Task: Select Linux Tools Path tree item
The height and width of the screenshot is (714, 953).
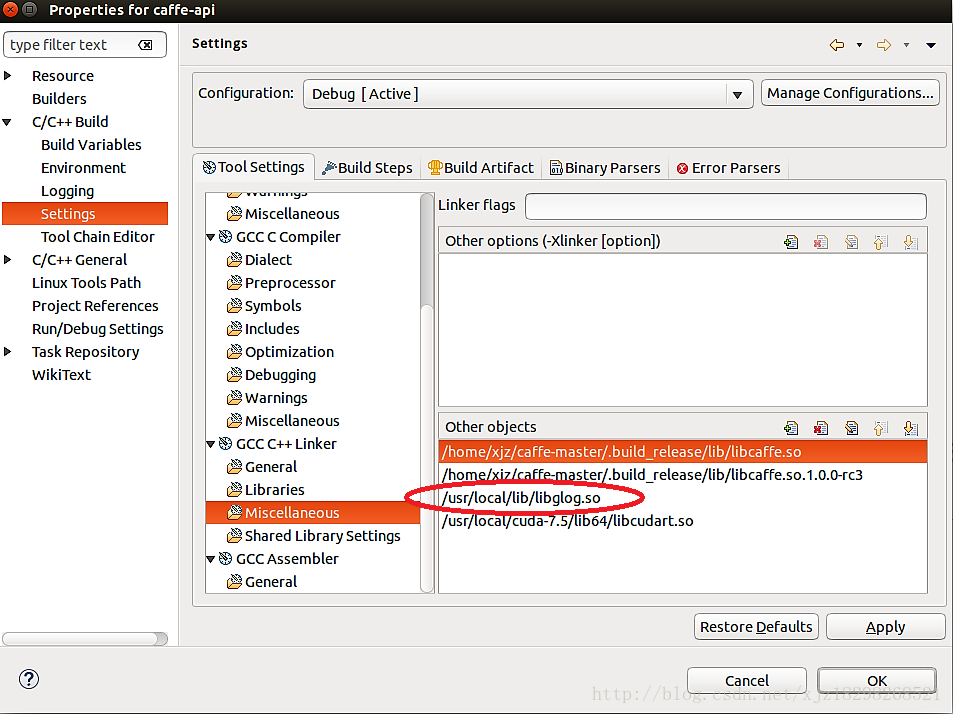Action: [x=86, y=283]
